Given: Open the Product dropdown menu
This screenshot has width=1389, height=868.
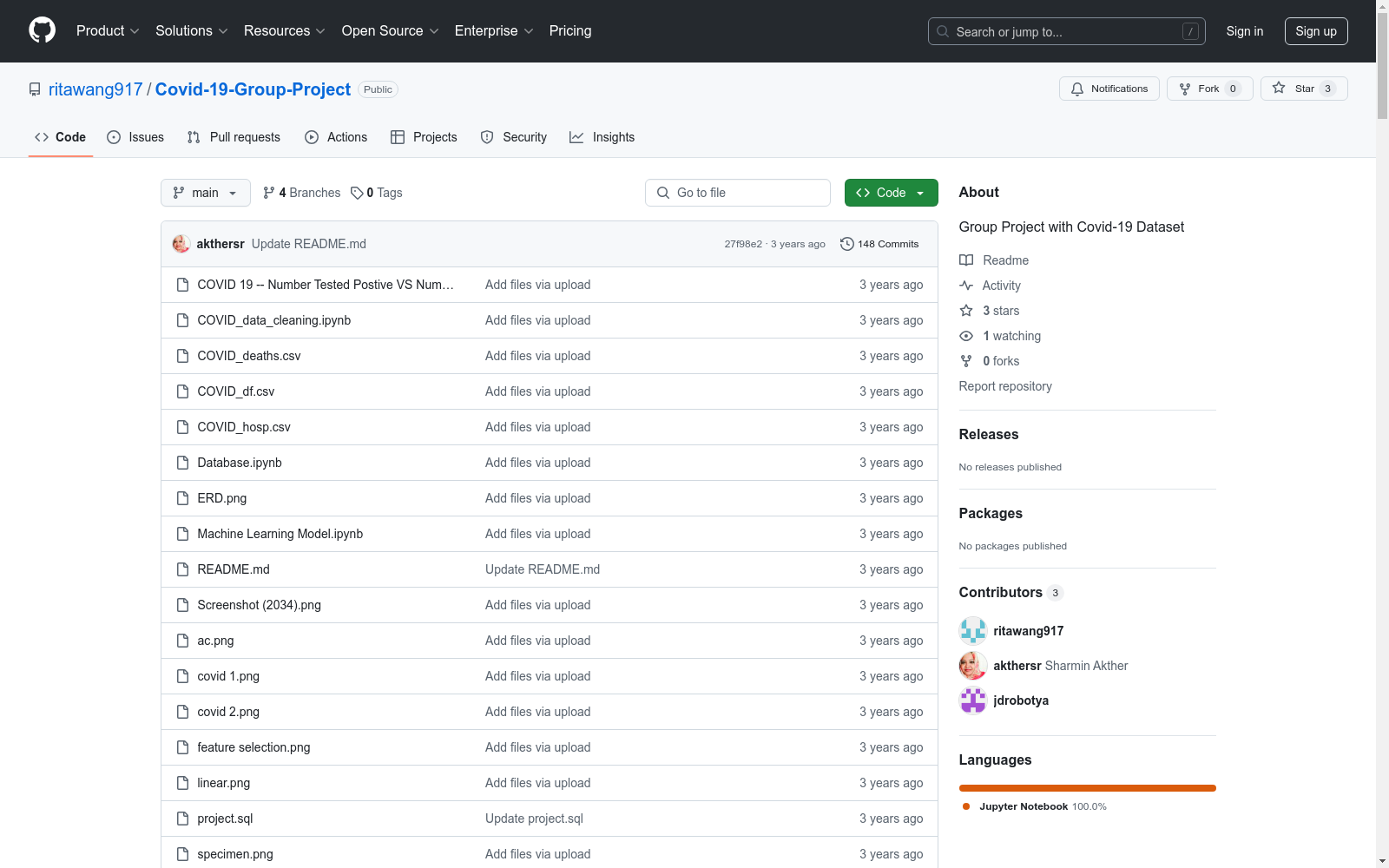Looking at the screenshot, I should [x=108, y=31].
